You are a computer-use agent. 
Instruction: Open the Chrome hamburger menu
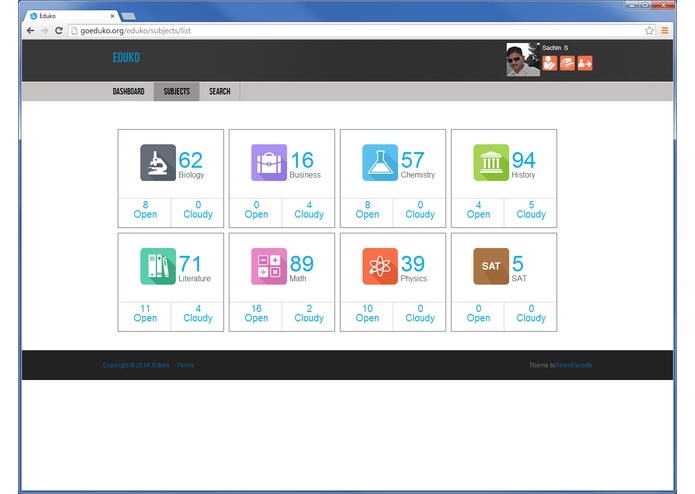tap(665, 31)
